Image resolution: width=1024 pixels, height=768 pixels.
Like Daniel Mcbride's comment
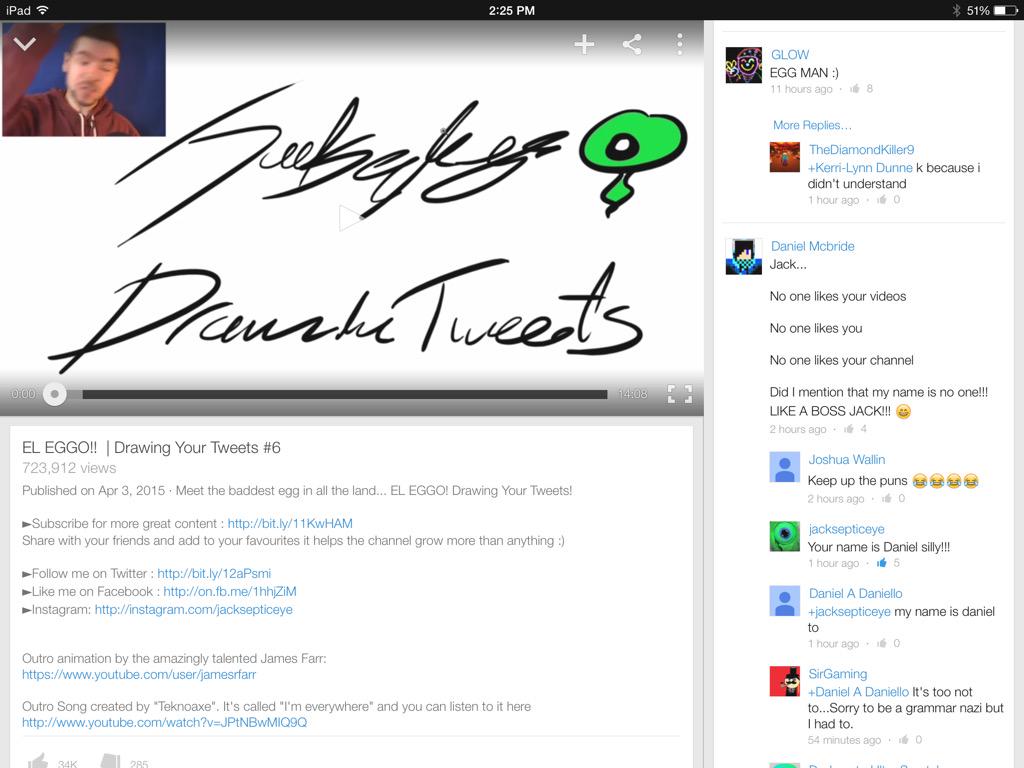(848, 429)
